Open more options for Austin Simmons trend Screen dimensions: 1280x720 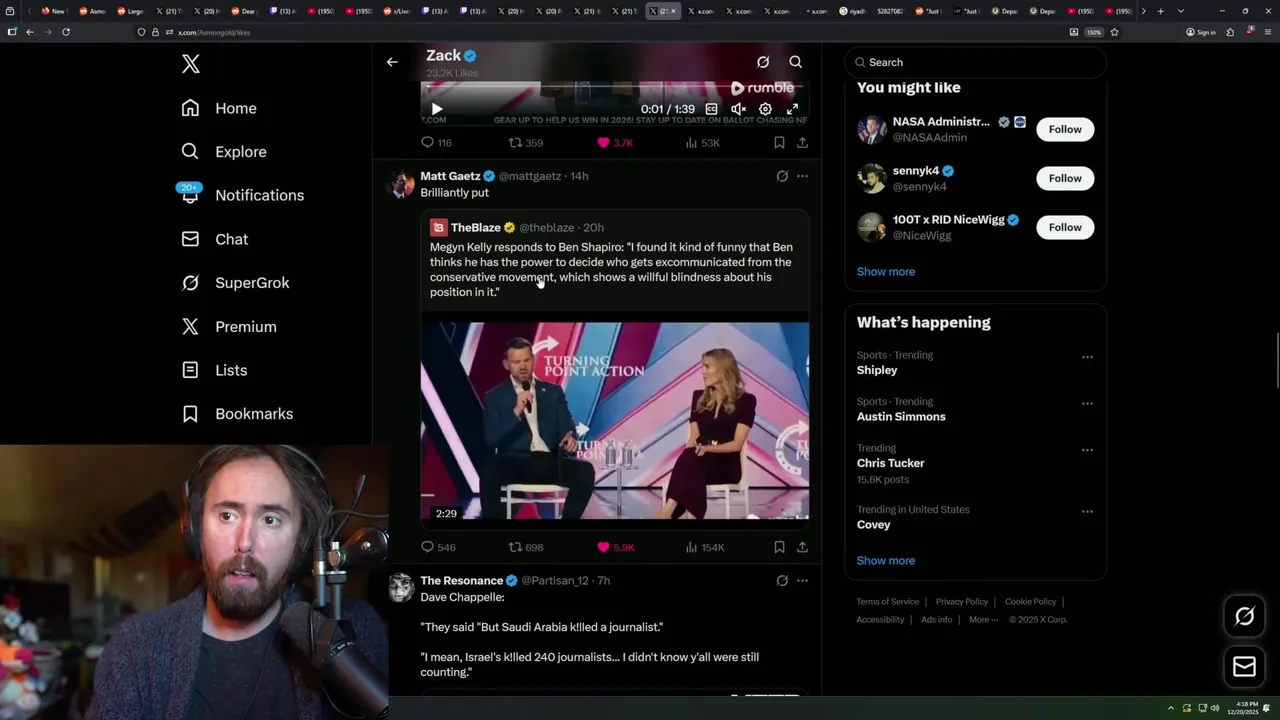coord(1087,404)
